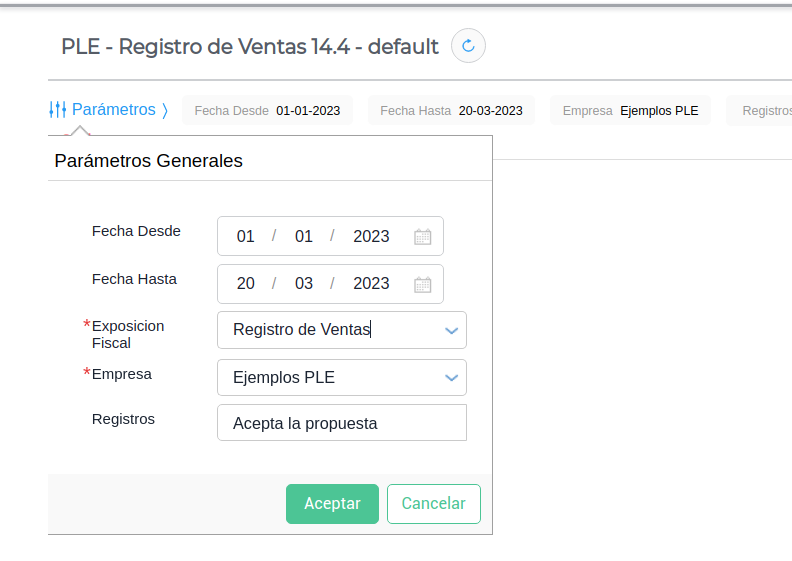
Task: Confirm parameters with the Aceptar button
Action: tap(332, 503)
